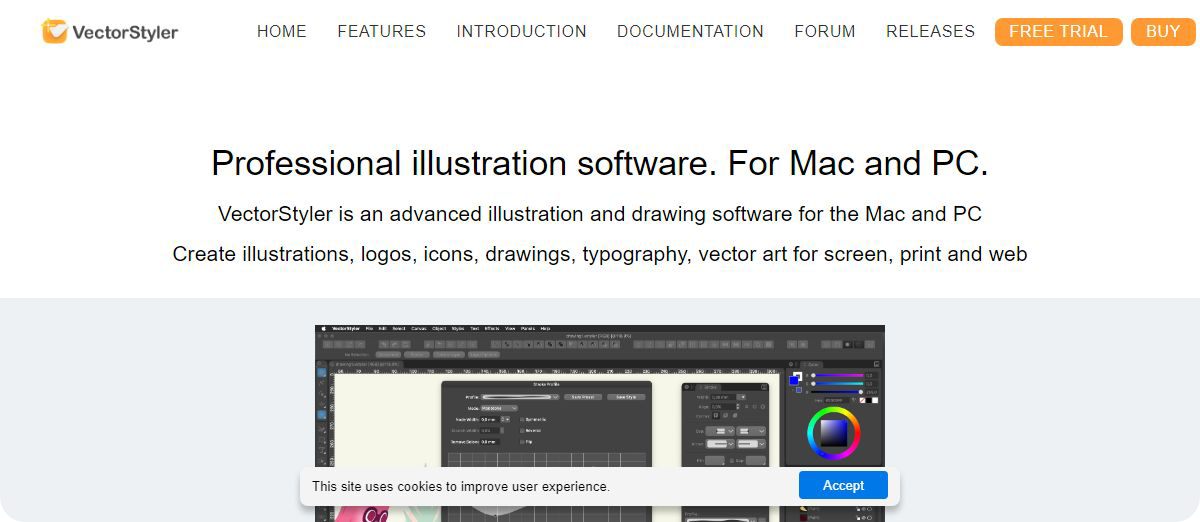Toggle the Flip checkbox

click(522, 441)
